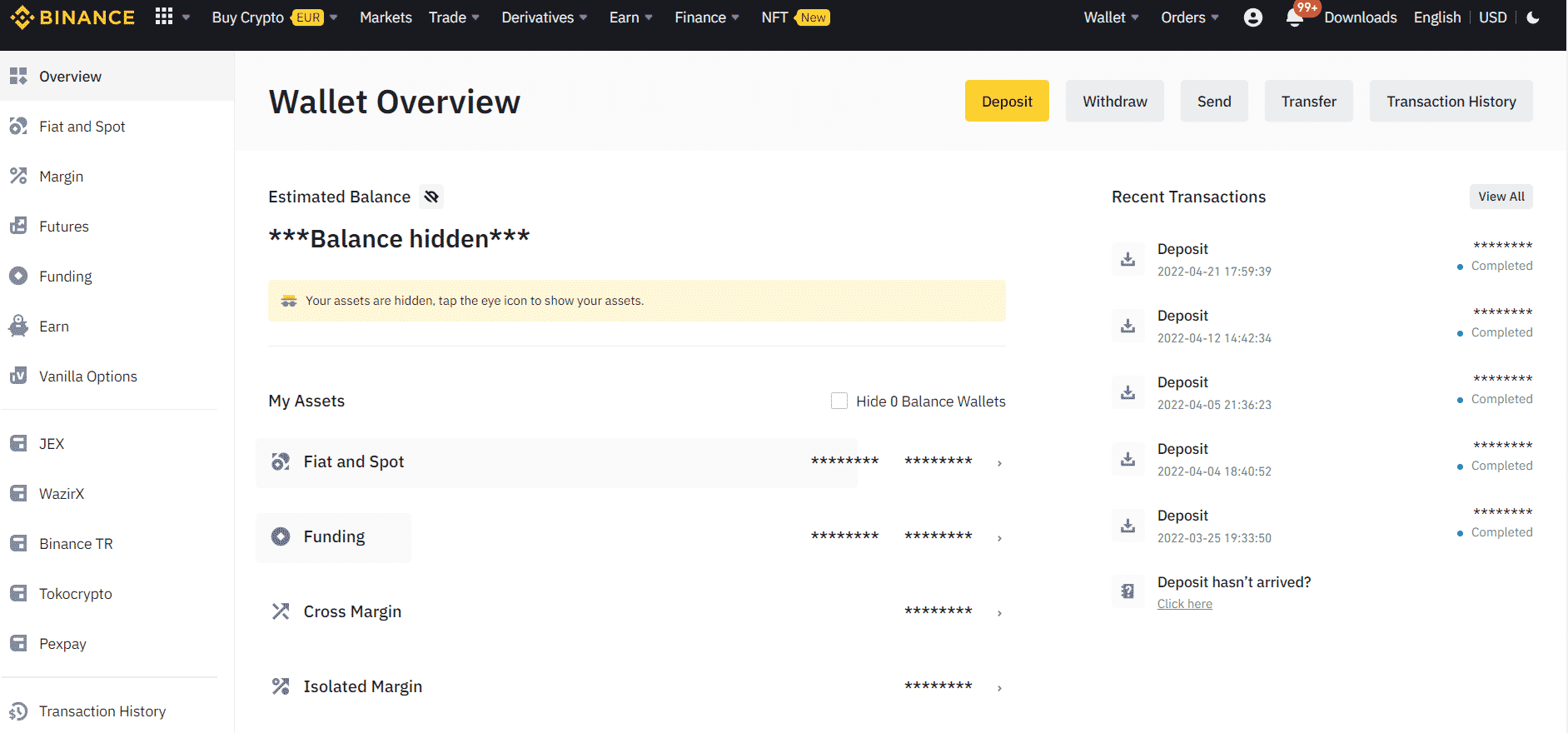Click Funding sidebar icon
This screenshot has width=1568, height=733.
pos(18,276)
